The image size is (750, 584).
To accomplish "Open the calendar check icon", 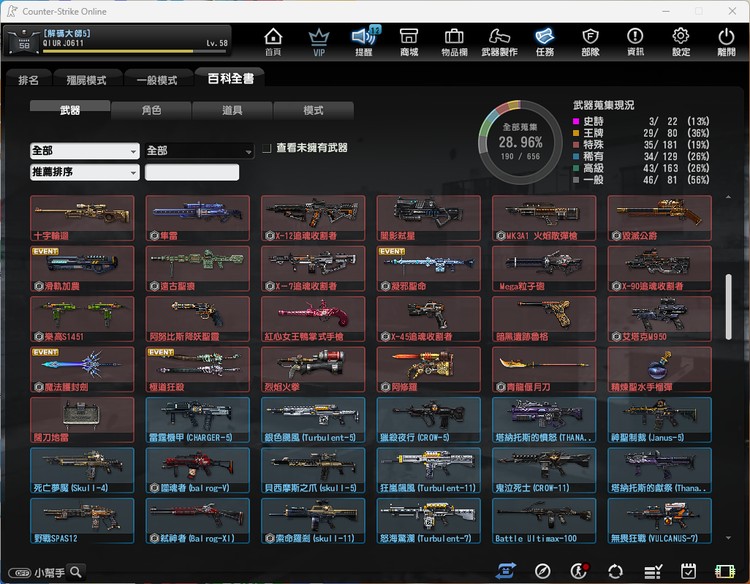I will click(688, 571).
